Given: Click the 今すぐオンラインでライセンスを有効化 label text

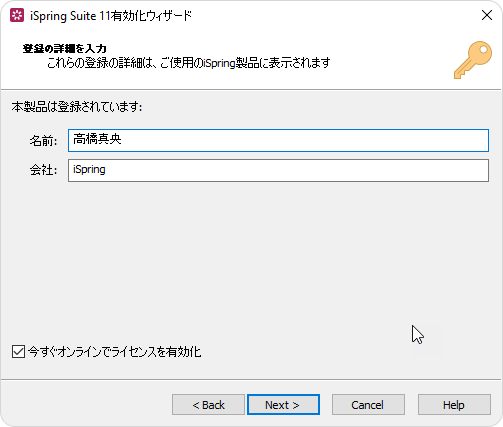Looking at the screenshot, I should (x=114, y=352).
